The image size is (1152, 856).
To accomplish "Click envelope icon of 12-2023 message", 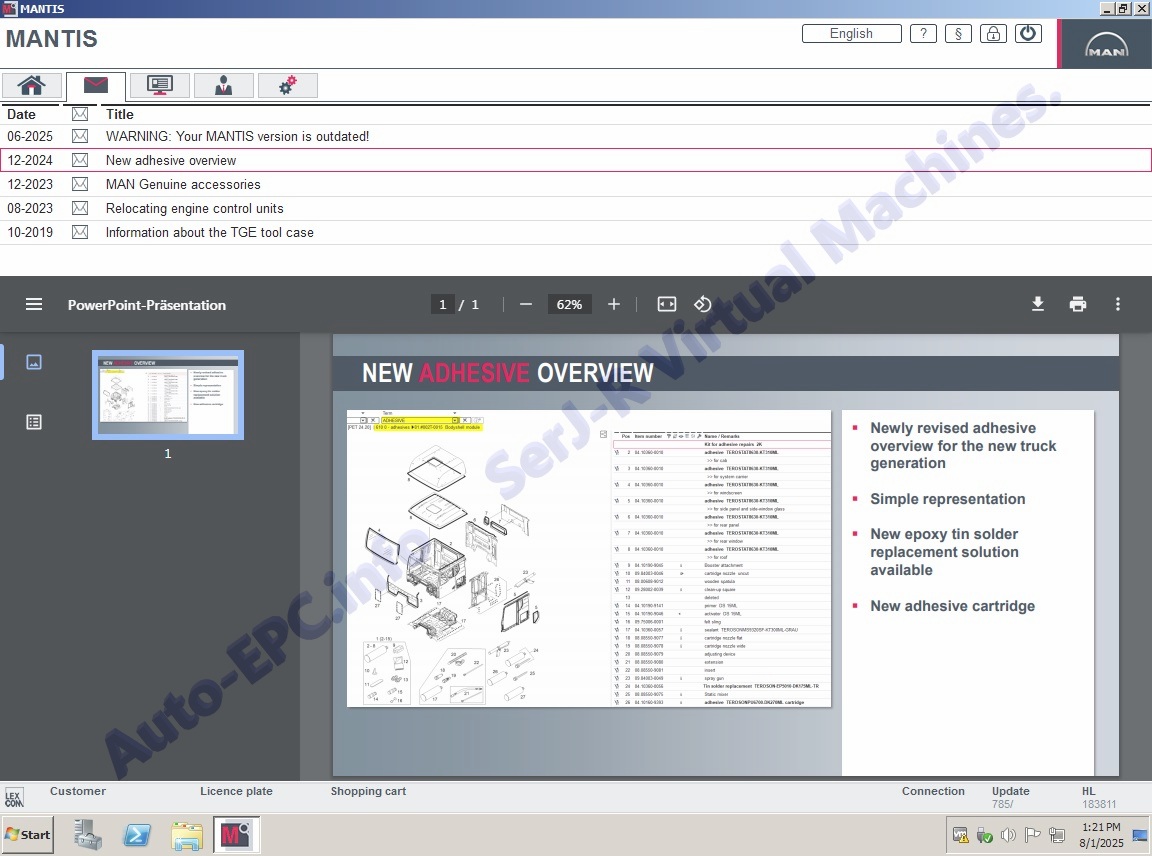I will click(x=80, y=184).
